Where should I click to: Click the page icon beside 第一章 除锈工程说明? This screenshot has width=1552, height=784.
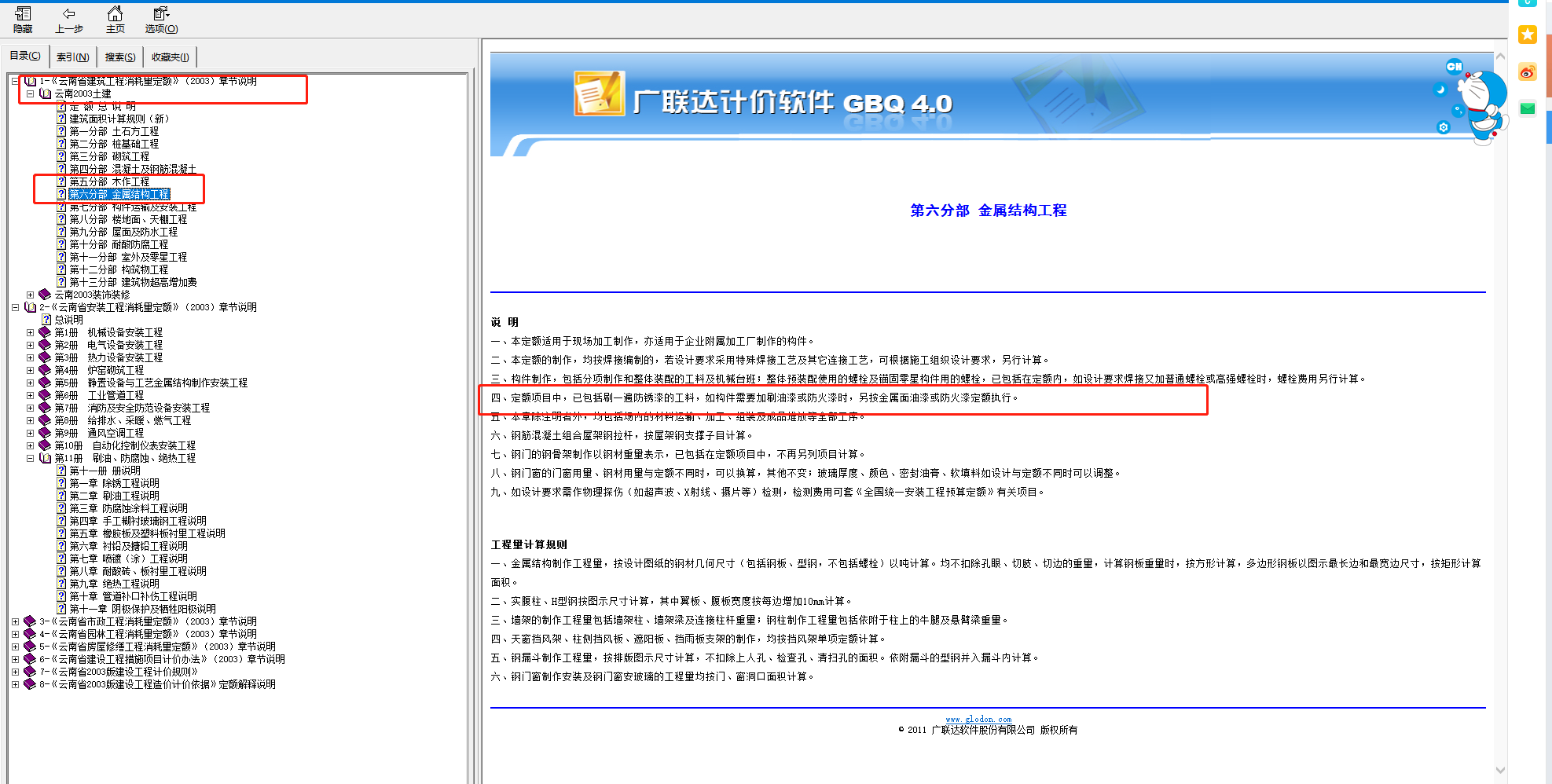(x=61, y=483)
